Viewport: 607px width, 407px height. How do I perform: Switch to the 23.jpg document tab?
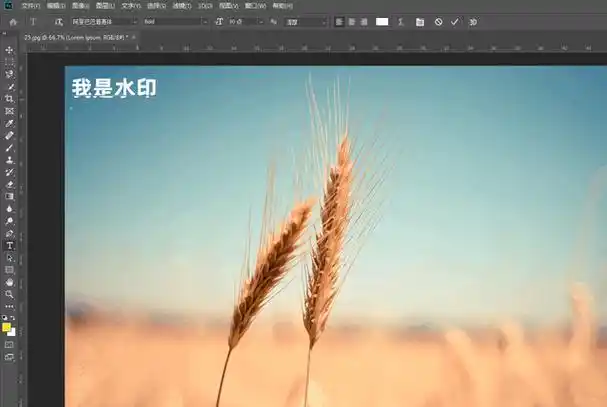[x=75, y=37]
